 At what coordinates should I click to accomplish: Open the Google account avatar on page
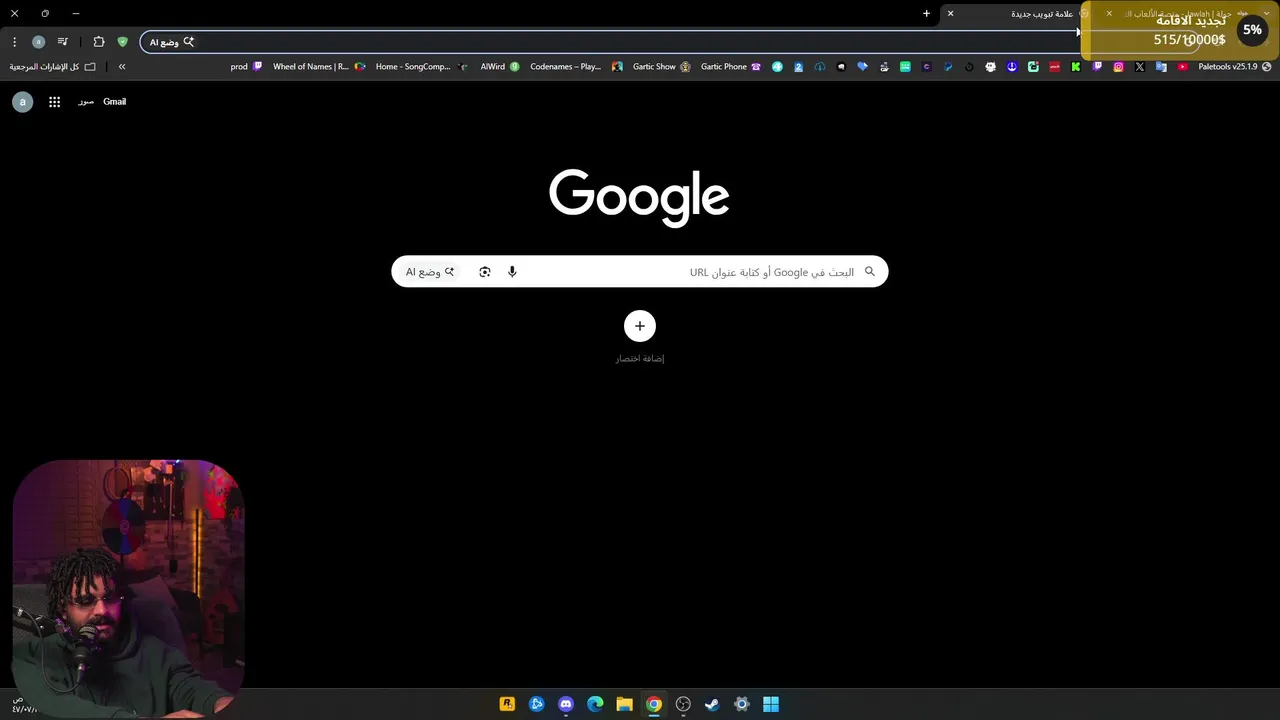point(22,102)
